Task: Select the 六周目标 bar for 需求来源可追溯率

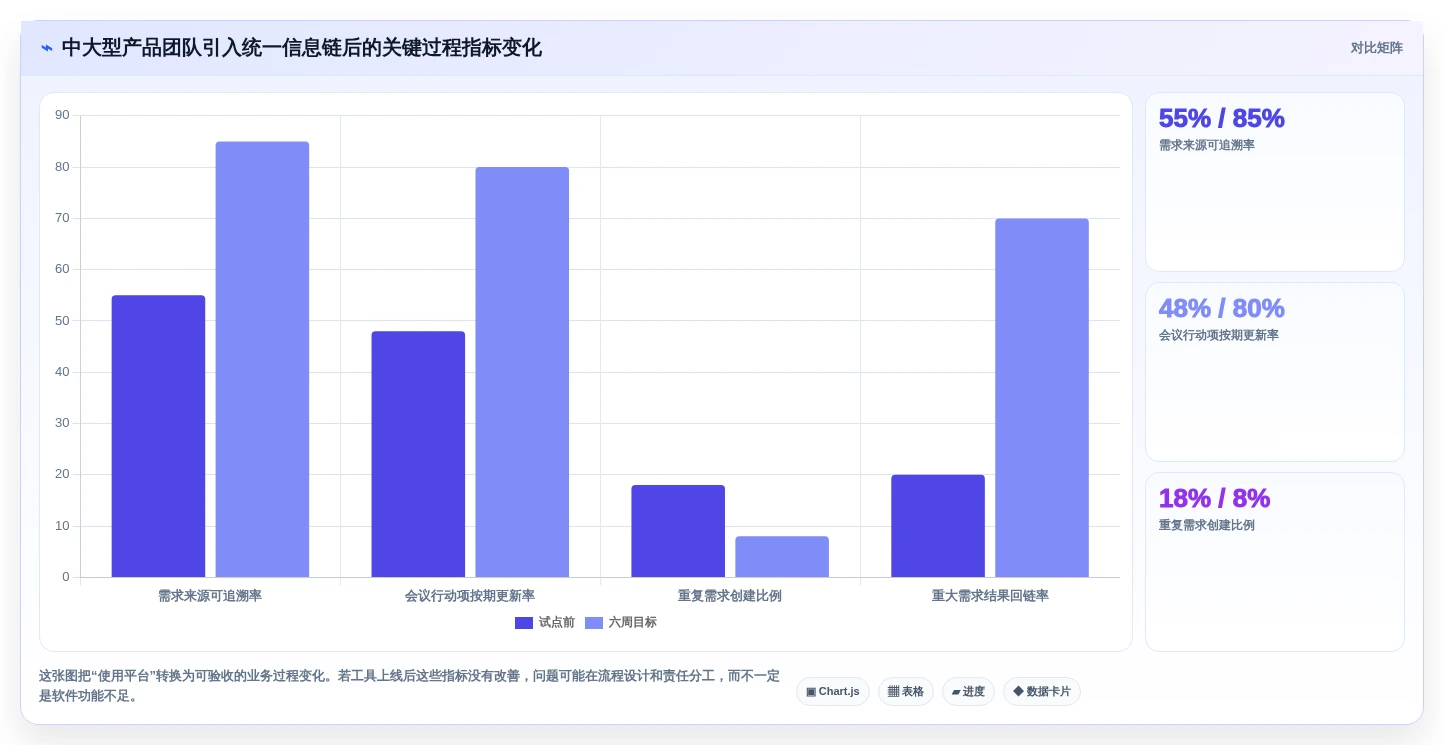Action: tap(262, 359)
